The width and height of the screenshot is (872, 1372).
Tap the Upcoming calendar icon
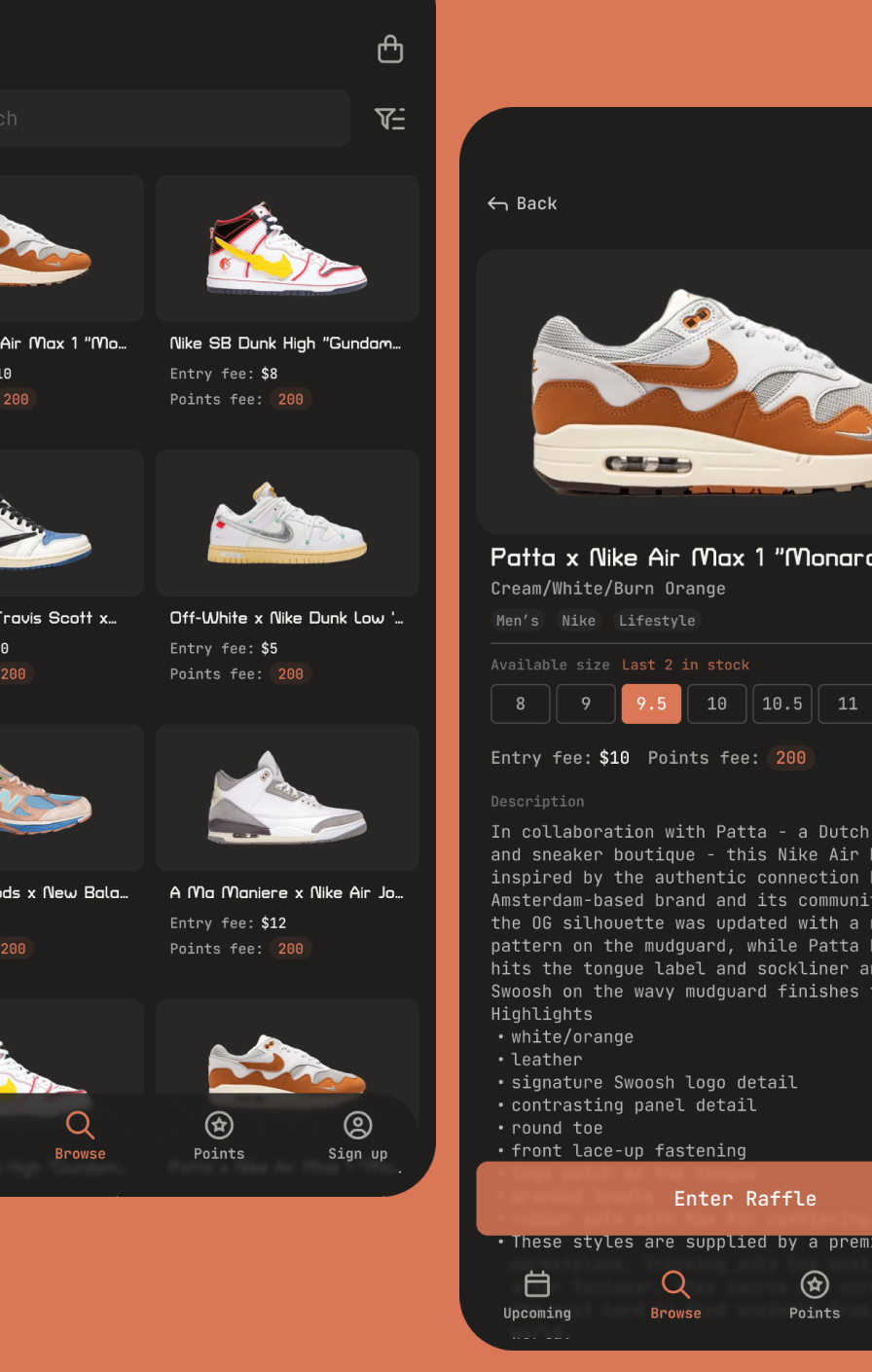point(537,1284)
